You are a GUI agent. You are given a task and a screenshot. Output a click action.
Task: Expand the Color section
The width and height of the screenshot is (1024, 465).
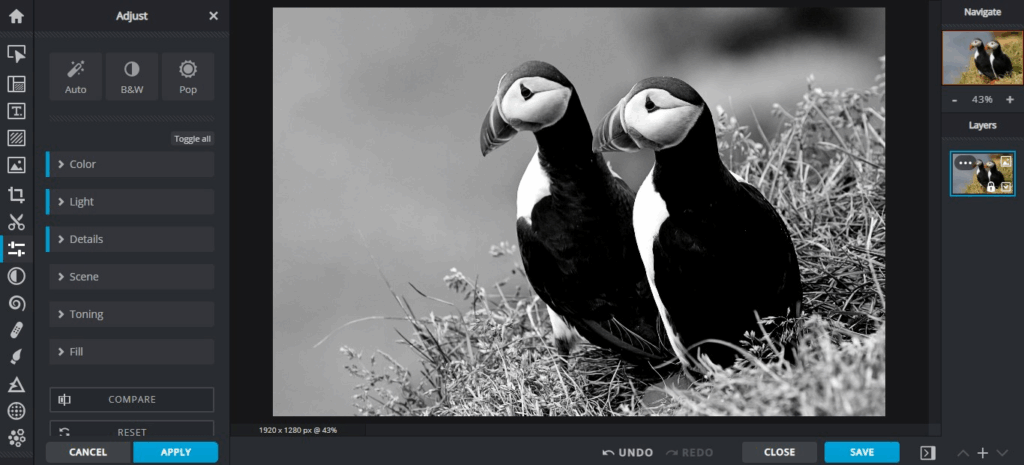[x=131, y=164]
